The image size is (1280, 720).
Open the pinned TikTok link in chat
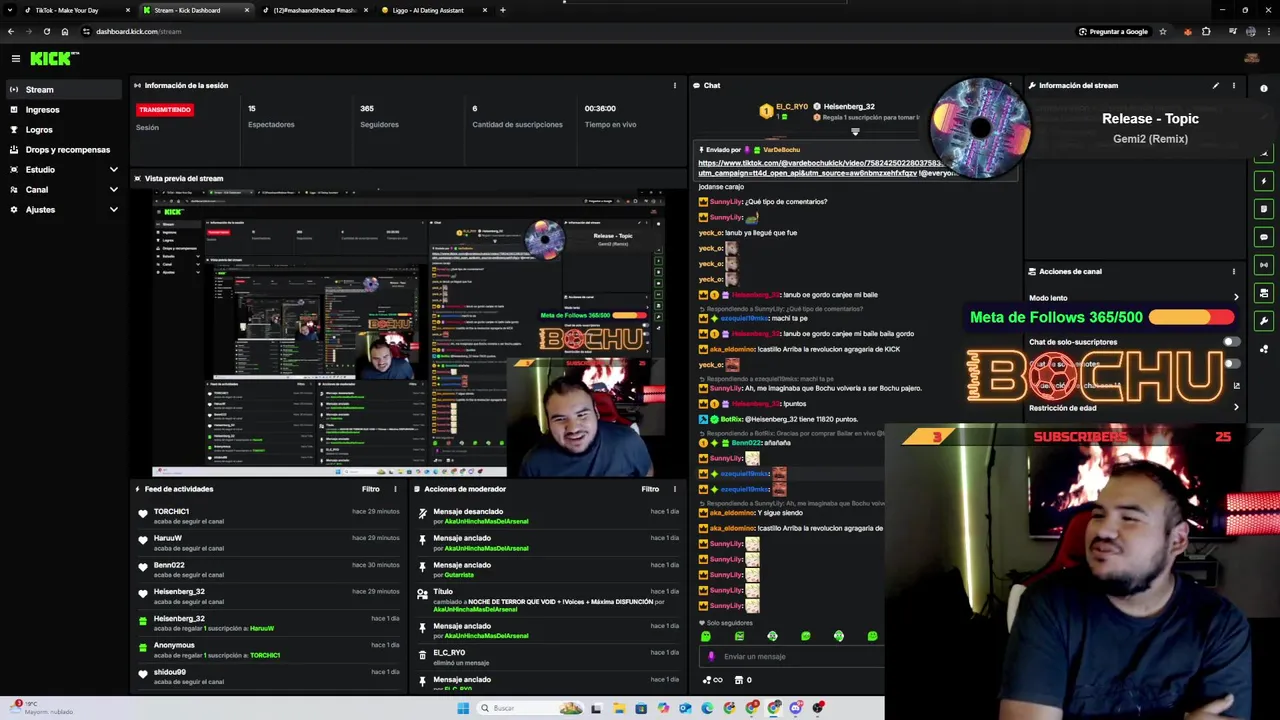tap(820, 168)
